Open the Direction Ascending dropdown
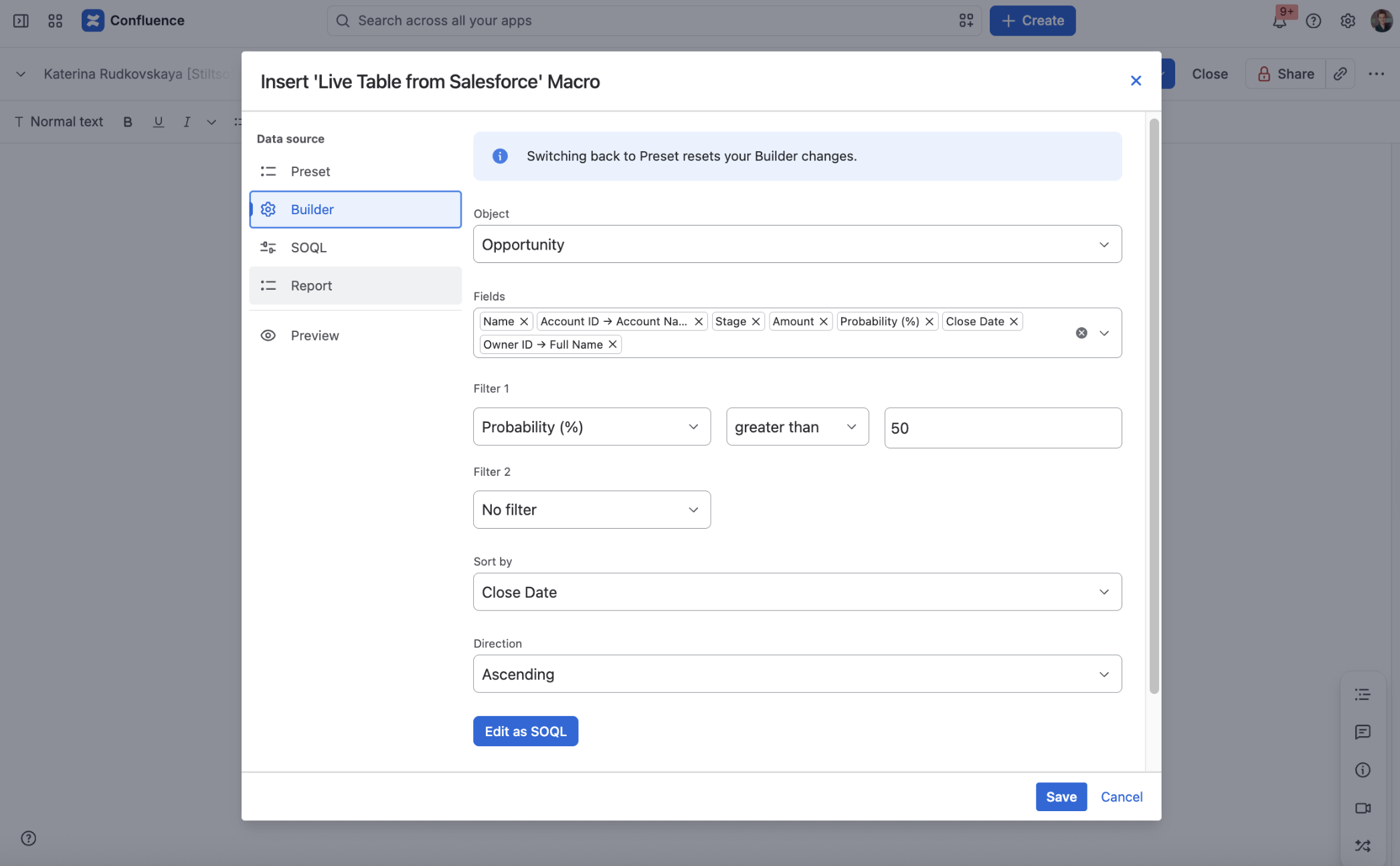The height and width of the screenshot is (866, 1400). pyautogui.click(x=797, y=674)
